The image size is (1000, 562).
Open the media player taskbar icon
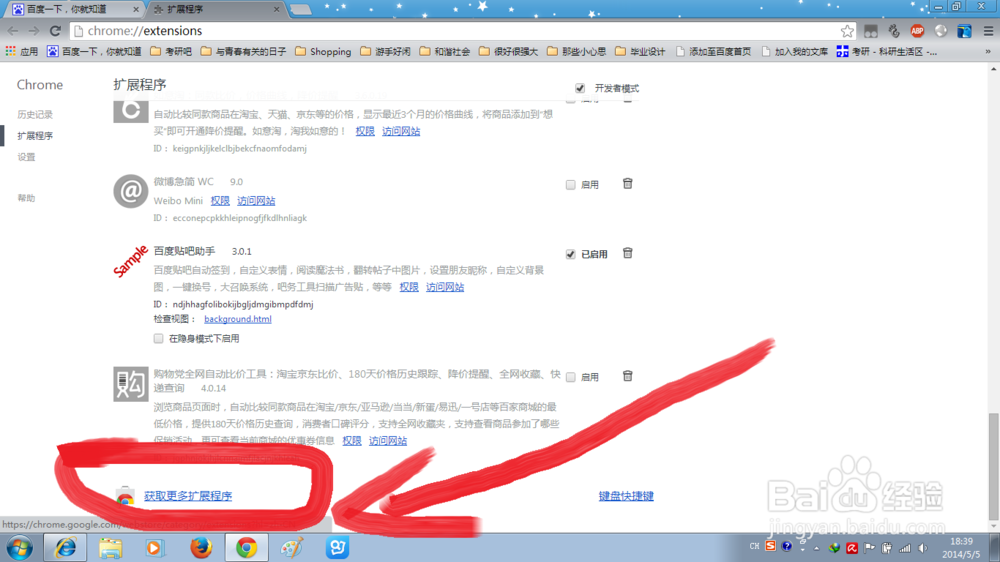click(154, 548)
